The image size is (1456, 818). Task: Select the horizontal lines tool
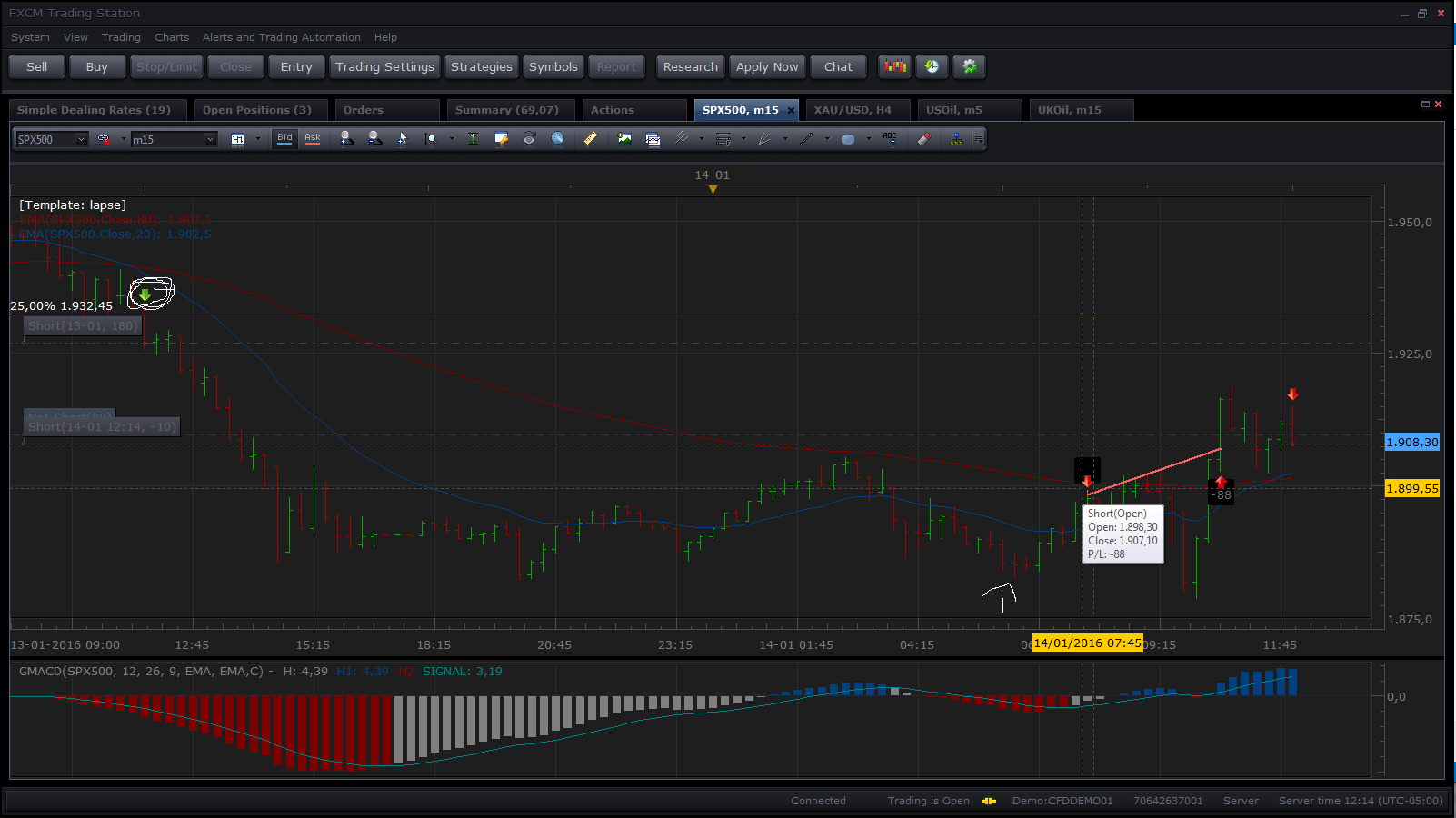pos(723,138)
